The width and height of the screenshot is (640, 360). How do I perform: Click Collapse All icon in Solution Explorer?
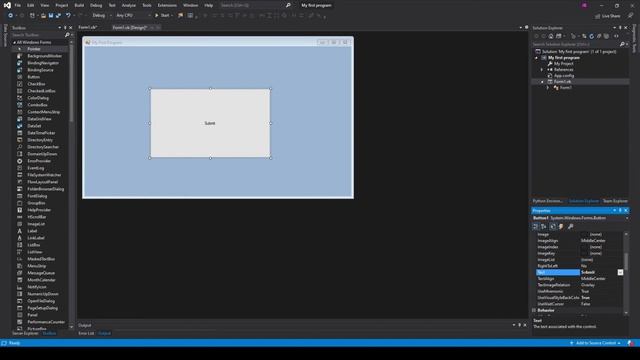[599, 36]
